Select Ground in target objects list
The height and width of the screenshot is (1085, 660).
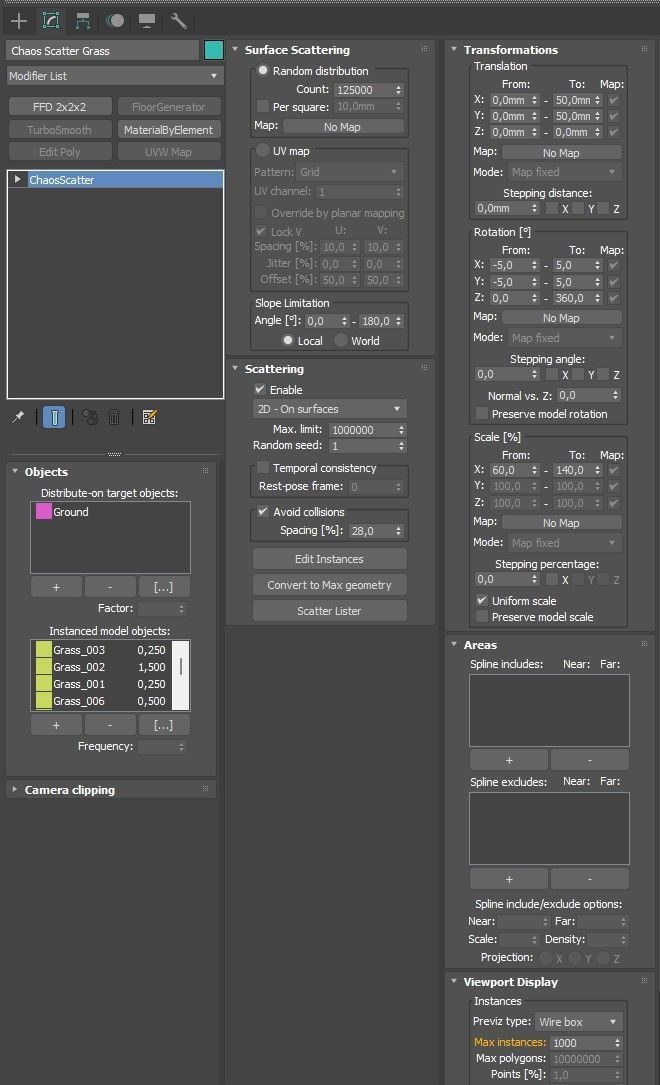(x=71, y=511)
